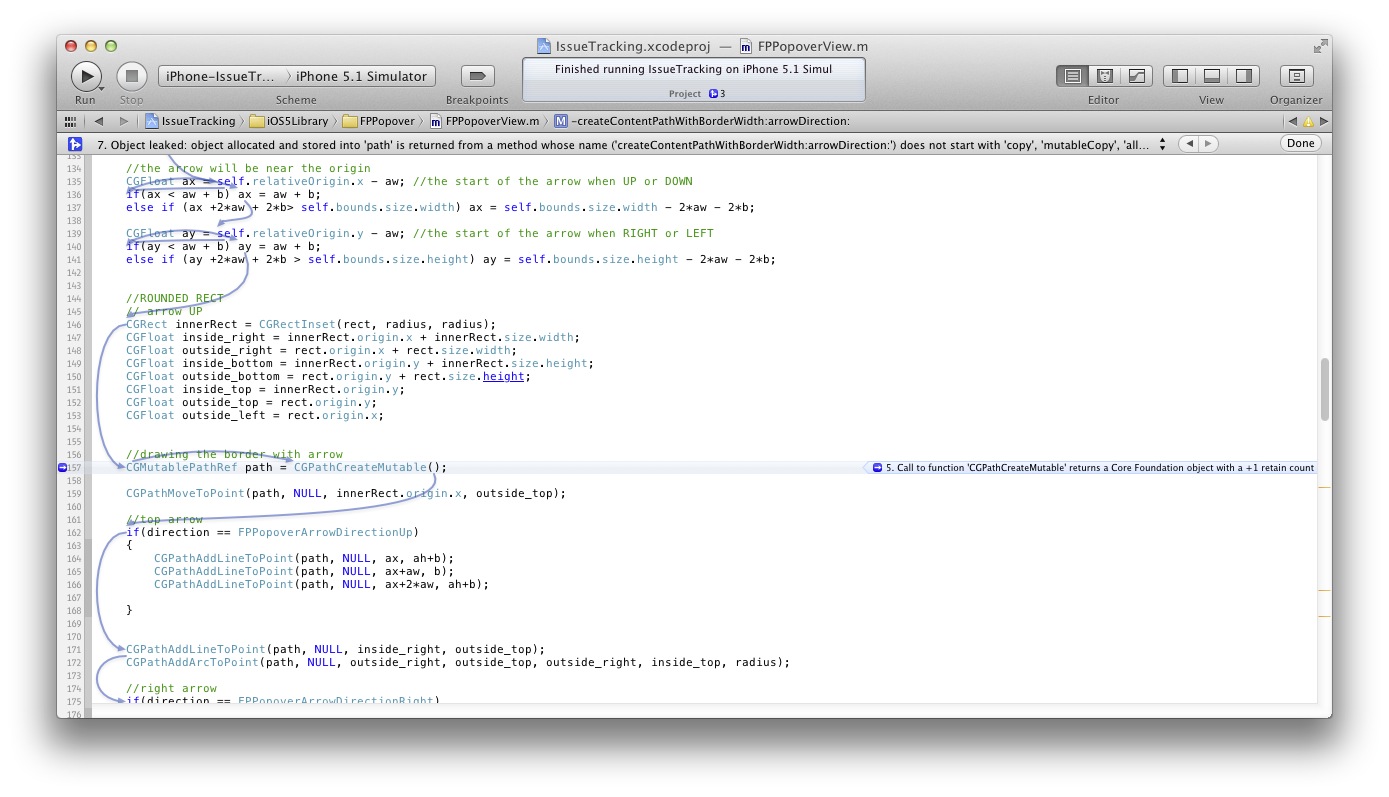Click the activity status Finished running text
The image size is (1389, 797).
point(693,69)
